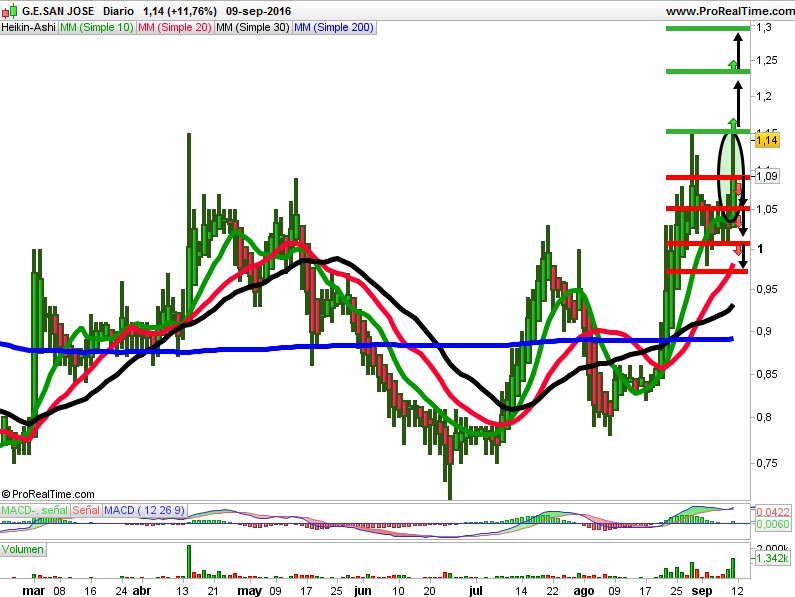Viewport: 795px width, 597px height.
Task: Click the 0,85 price axis label
Action: 767,374
